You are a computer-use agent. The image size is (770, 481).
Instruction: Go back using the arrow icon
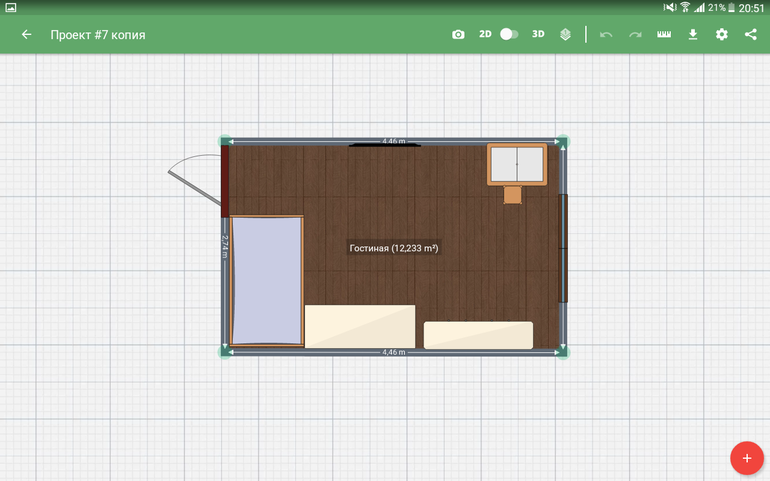(x=27, y=34)
